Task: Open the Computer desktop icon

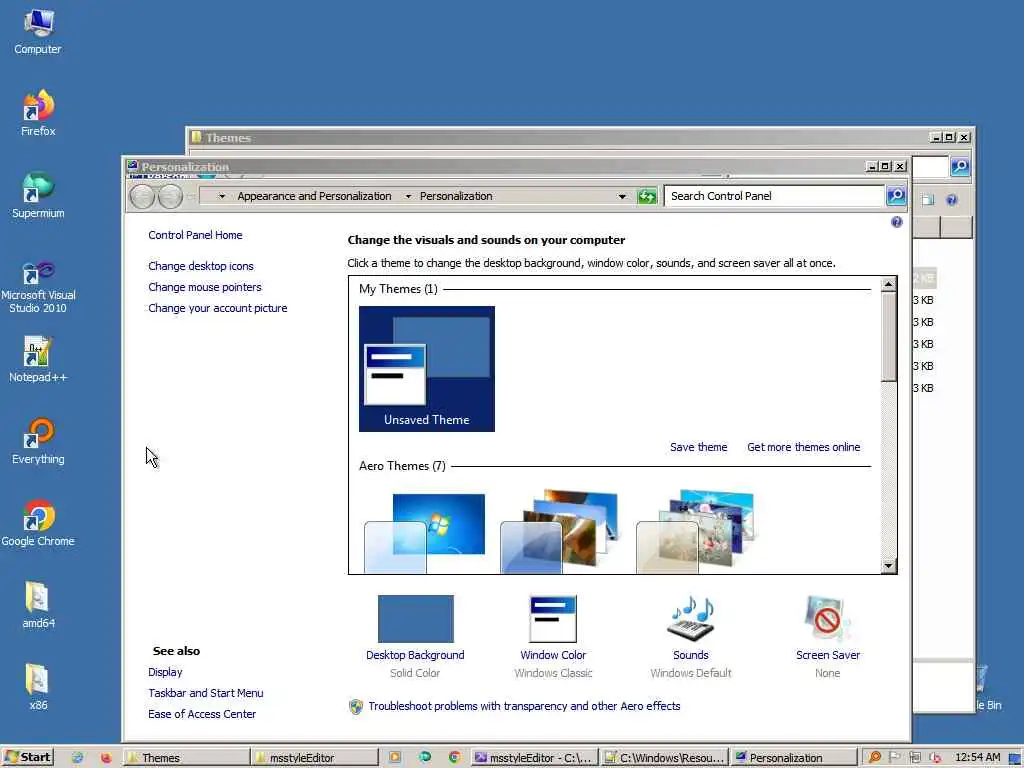Action: pos(38,33)
